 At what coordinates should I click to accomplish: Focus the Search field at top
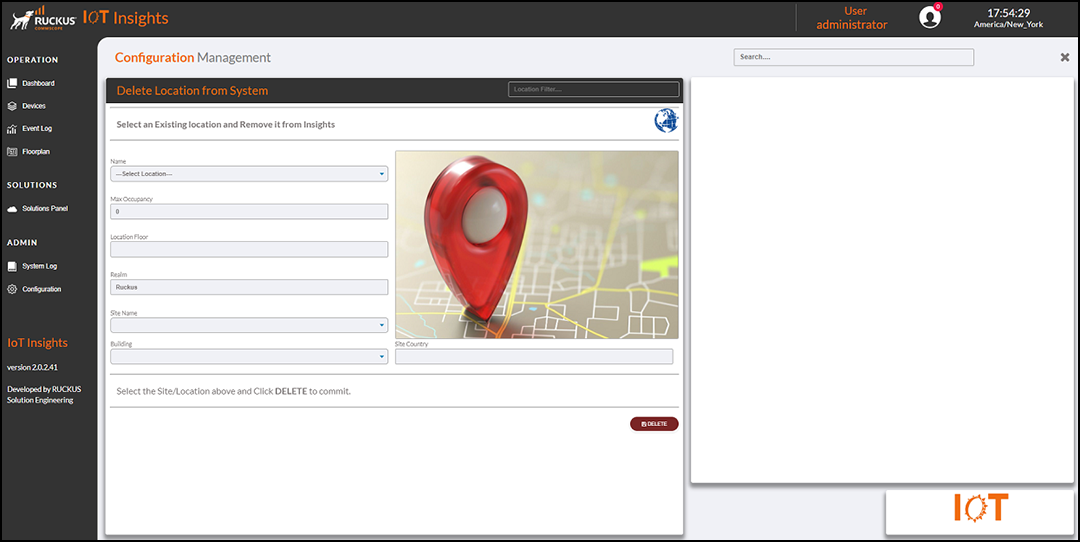853,57
